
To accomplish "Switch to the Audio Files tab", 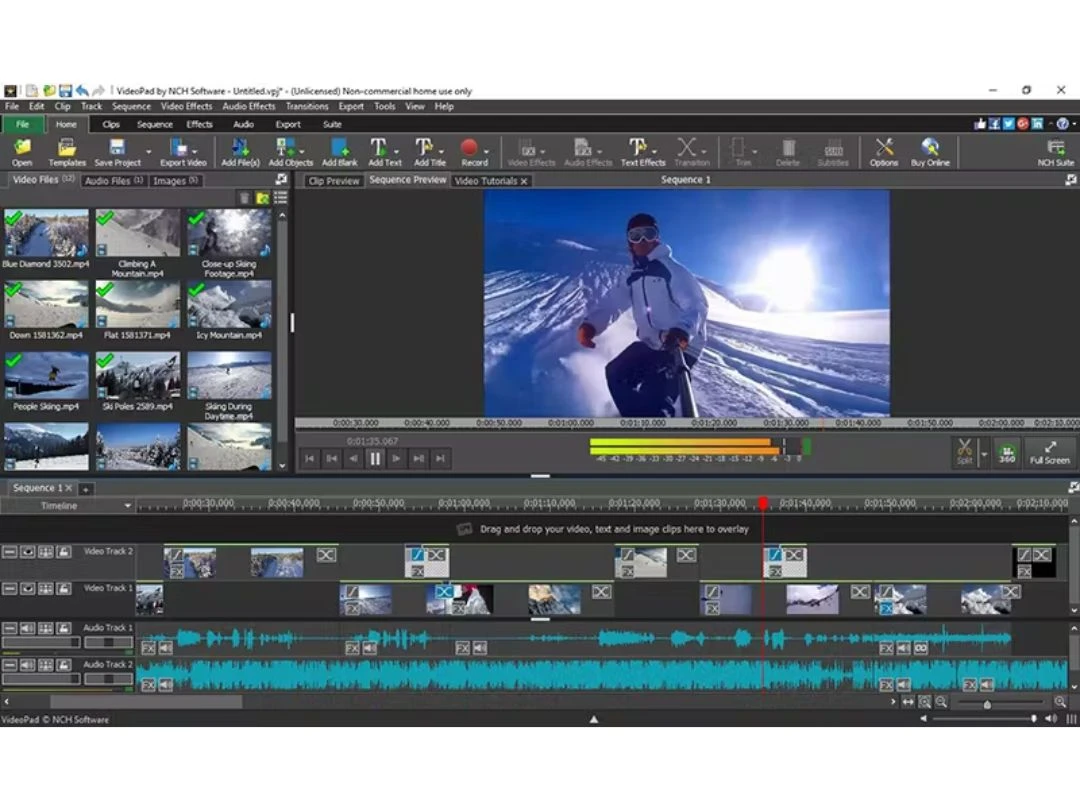I will coord(110,181).
